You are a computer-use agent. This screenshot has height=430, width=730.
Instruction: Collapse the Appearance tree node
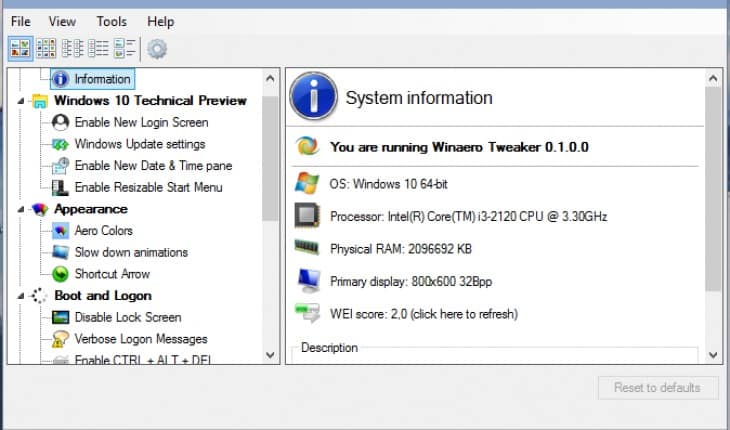click(21, 209)
